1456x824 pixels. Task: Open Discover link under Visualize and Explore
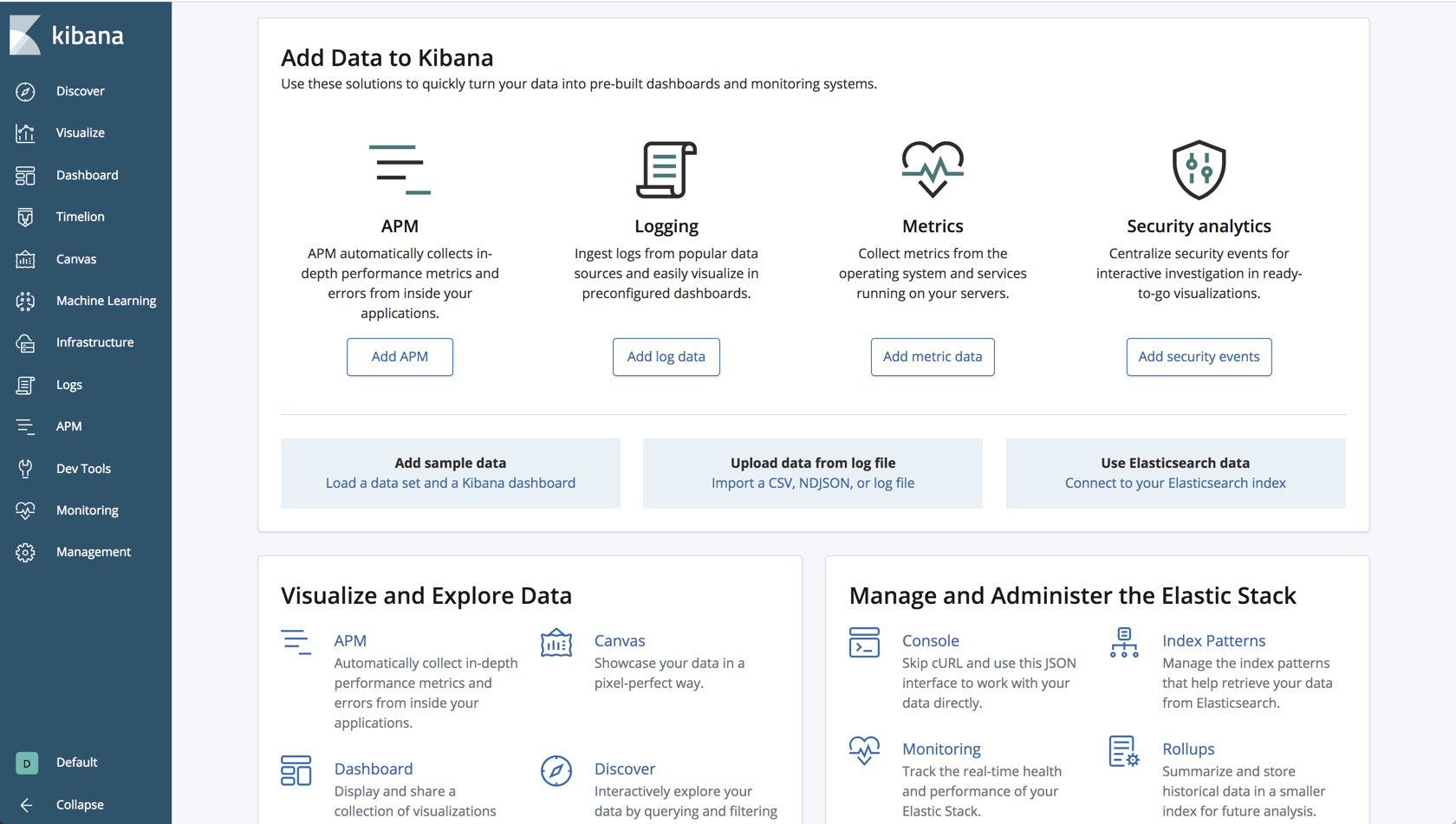tap(625, 769)
